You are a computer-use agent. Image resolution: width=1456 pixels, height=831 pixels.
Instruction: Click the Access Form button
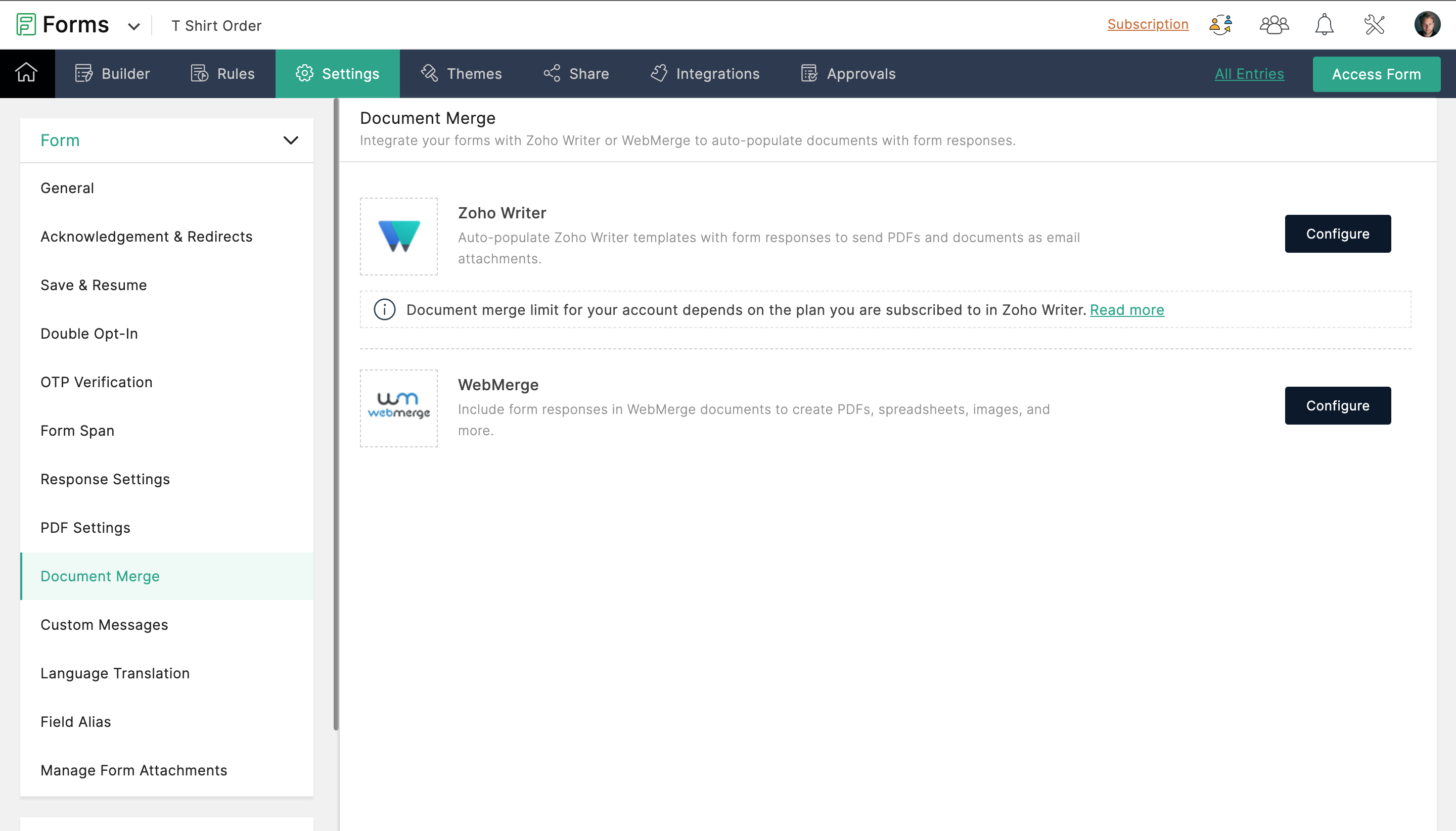coord(1376,74)
